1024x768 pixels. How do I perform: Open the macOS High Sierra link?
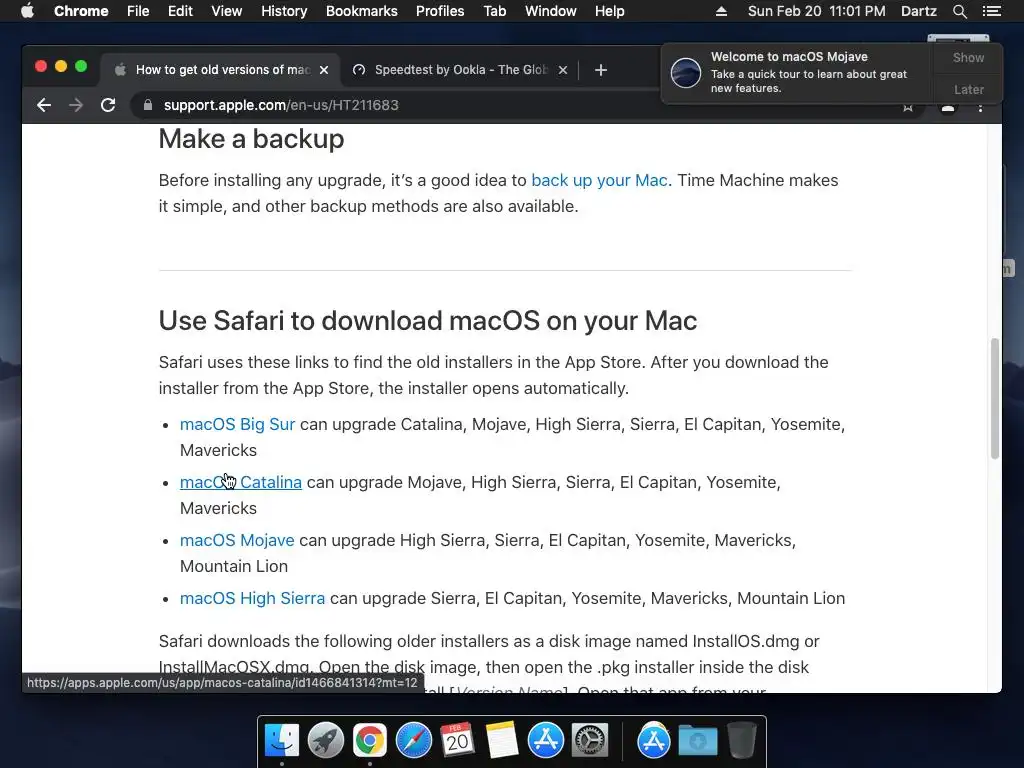point(252,599)
